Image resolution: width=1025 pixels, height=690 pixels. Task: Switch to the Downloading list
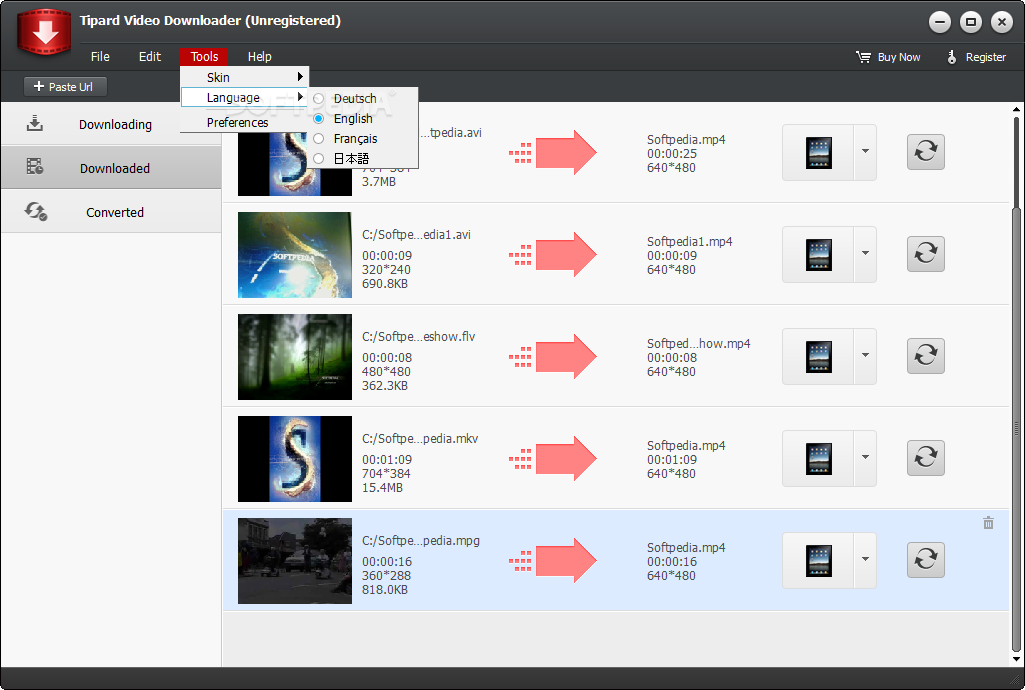click(x=111, y=123)
